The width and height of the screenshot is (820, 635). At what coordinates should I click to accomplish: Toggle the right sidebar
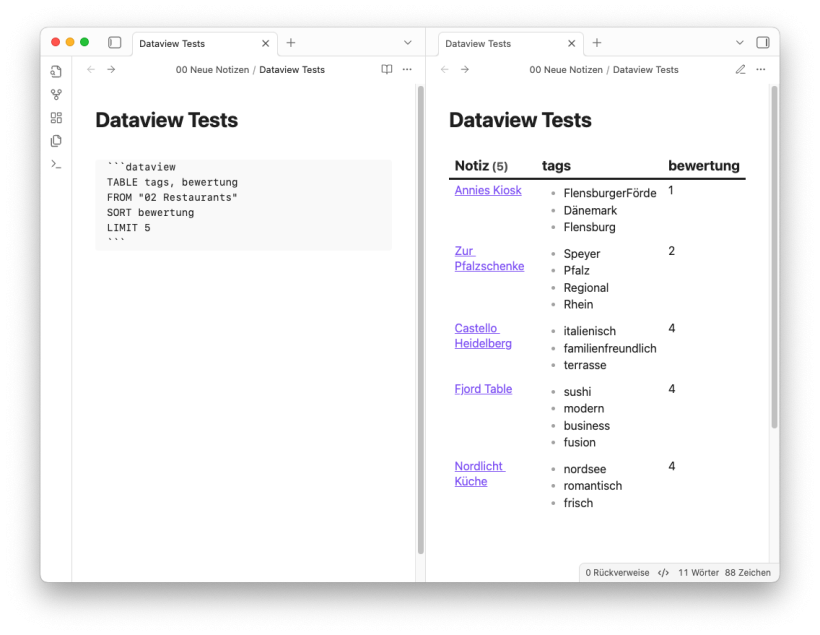click(763, 43)
